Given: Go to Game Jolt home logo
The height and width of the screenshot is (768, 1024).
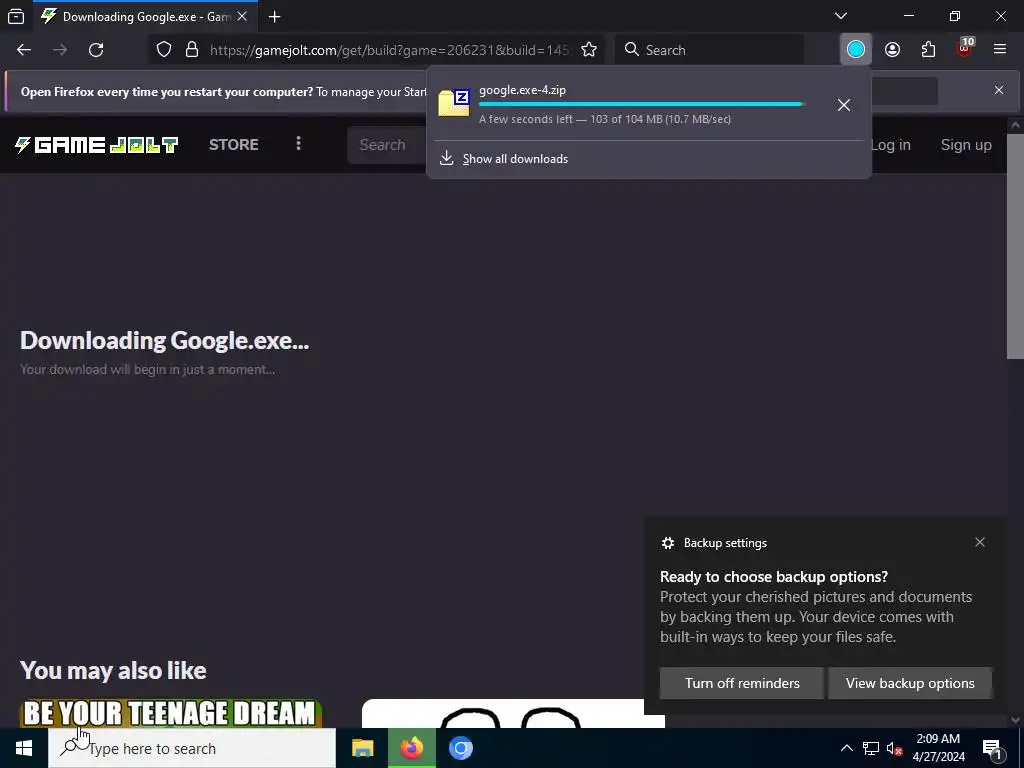Looking at the screenshot, I should [x=97, y=144].
